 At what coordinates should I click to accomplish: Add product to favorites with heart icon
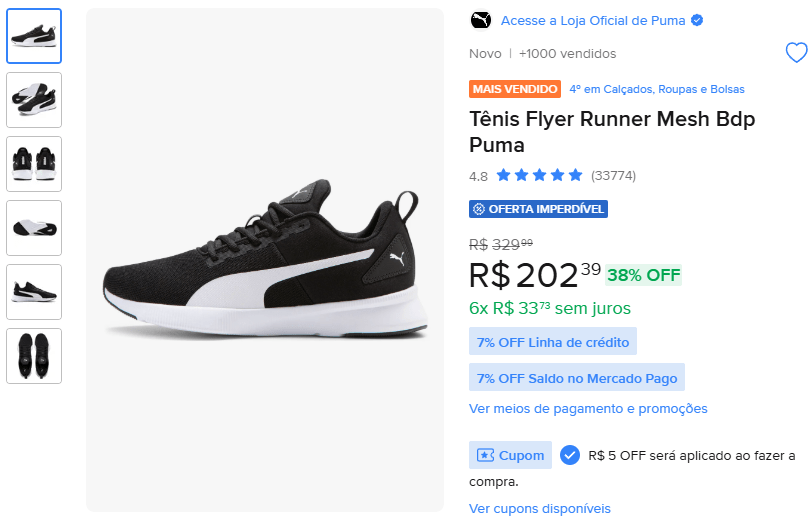[x=796, y=53]
